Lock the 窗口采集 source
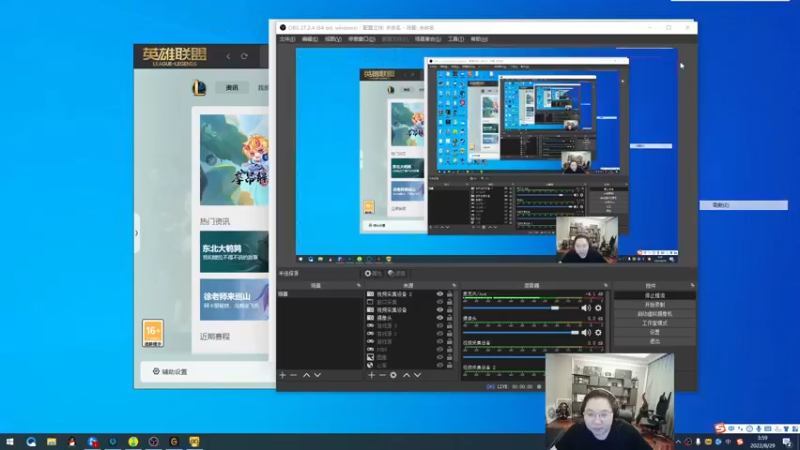This screenshot has height=450, width=800. click(x=449, y=302)
